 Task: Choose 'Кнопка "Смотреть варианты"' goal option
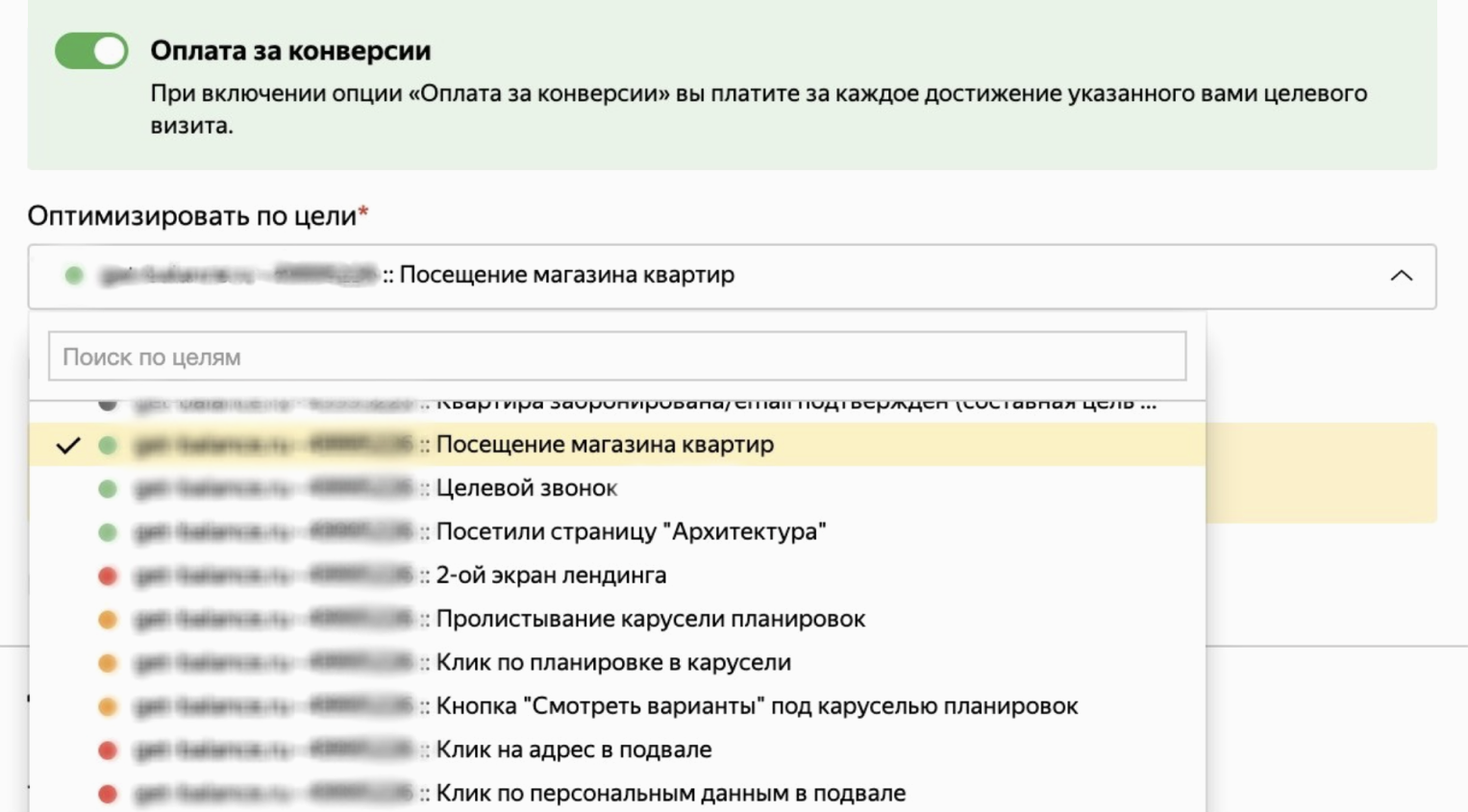(756, 706)
